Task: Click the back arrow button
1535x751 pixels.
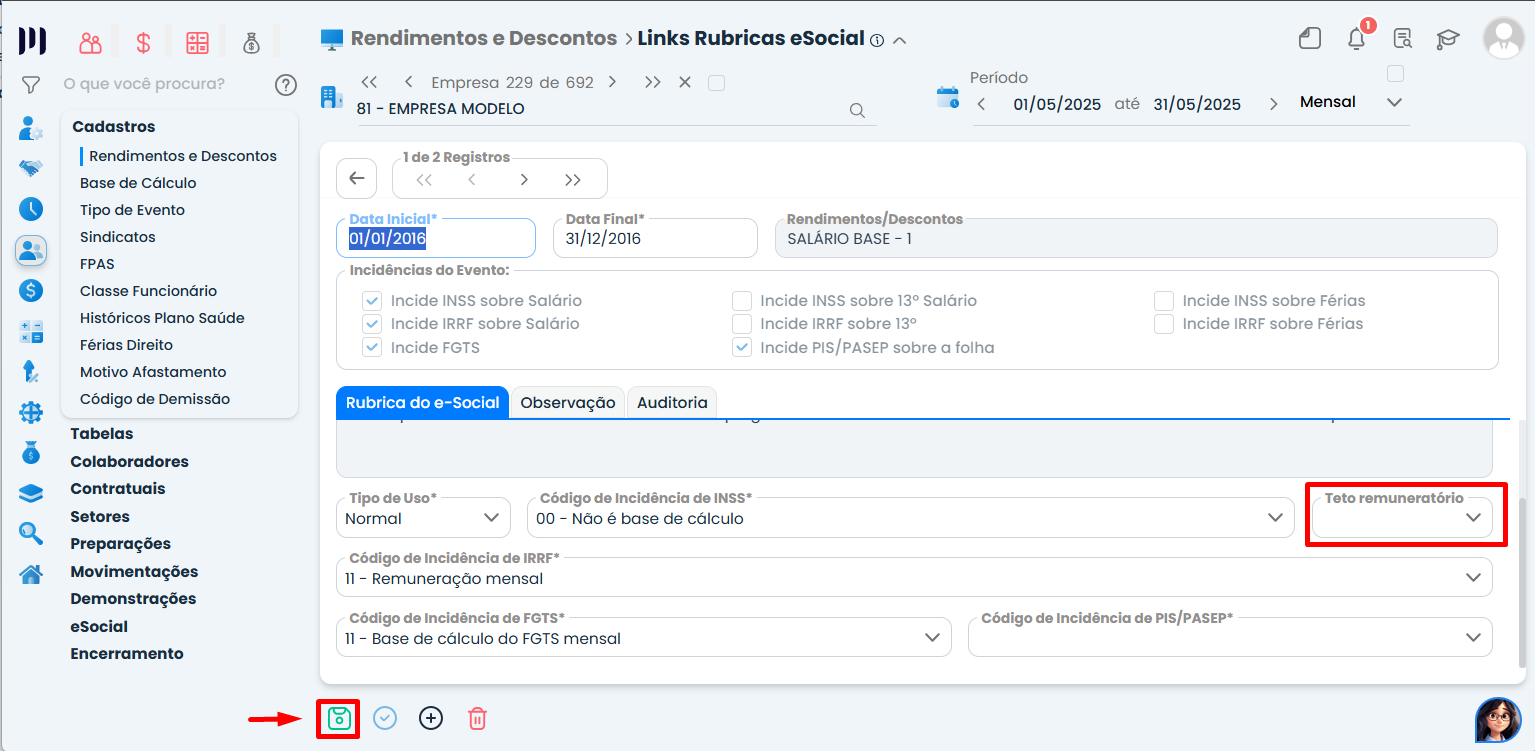Action: pyautogui.click(x=357, y=179)
